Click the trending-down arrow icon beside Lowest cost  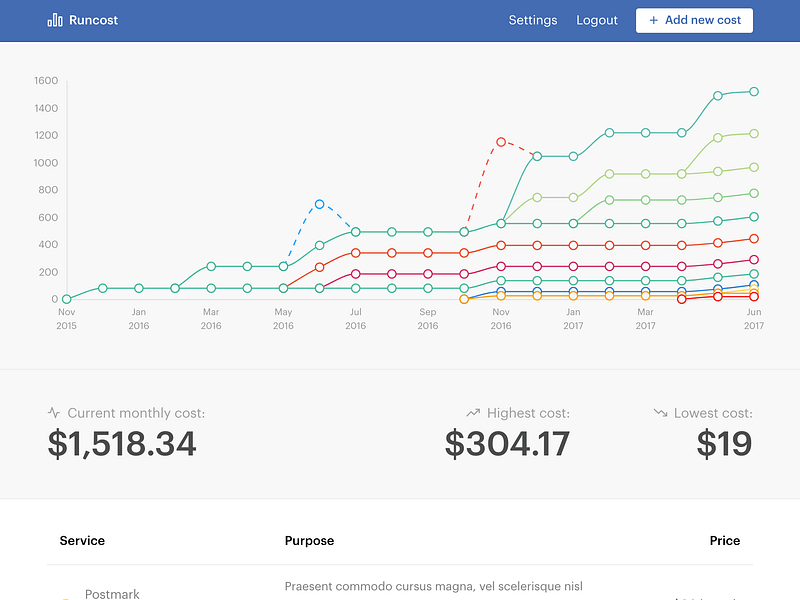(660, 412)
